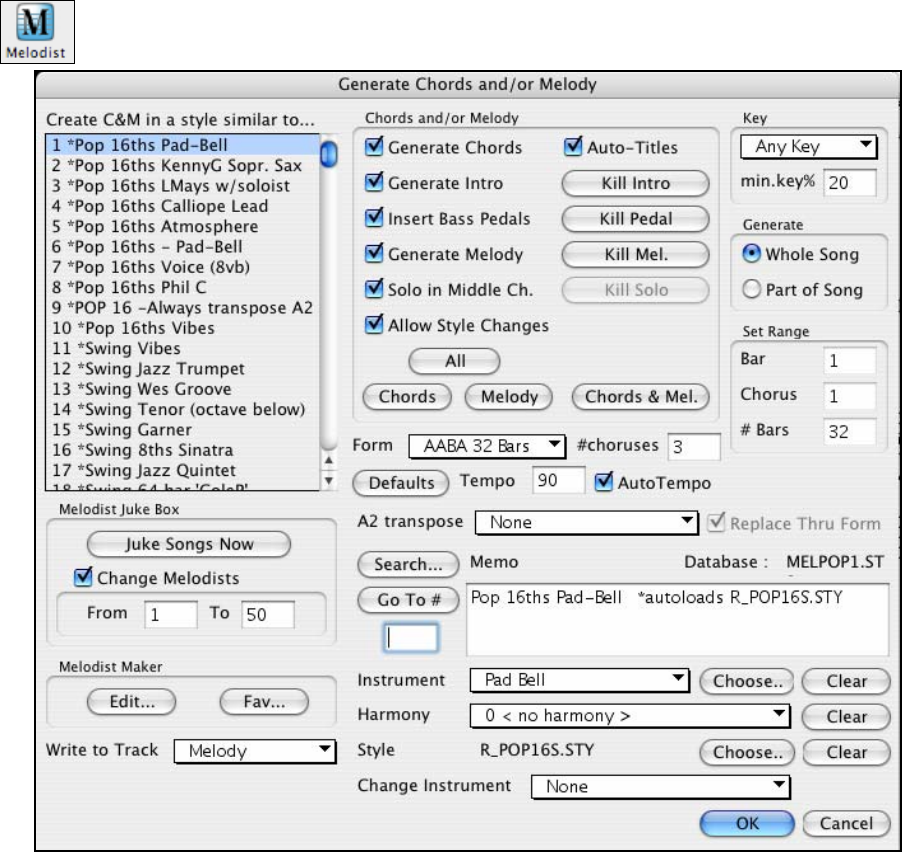The height and width of the screenshot is (852, 902).
Task: Select '2 *Pop 16ths KennyG Sopr. Sax'
Action: 182,166
